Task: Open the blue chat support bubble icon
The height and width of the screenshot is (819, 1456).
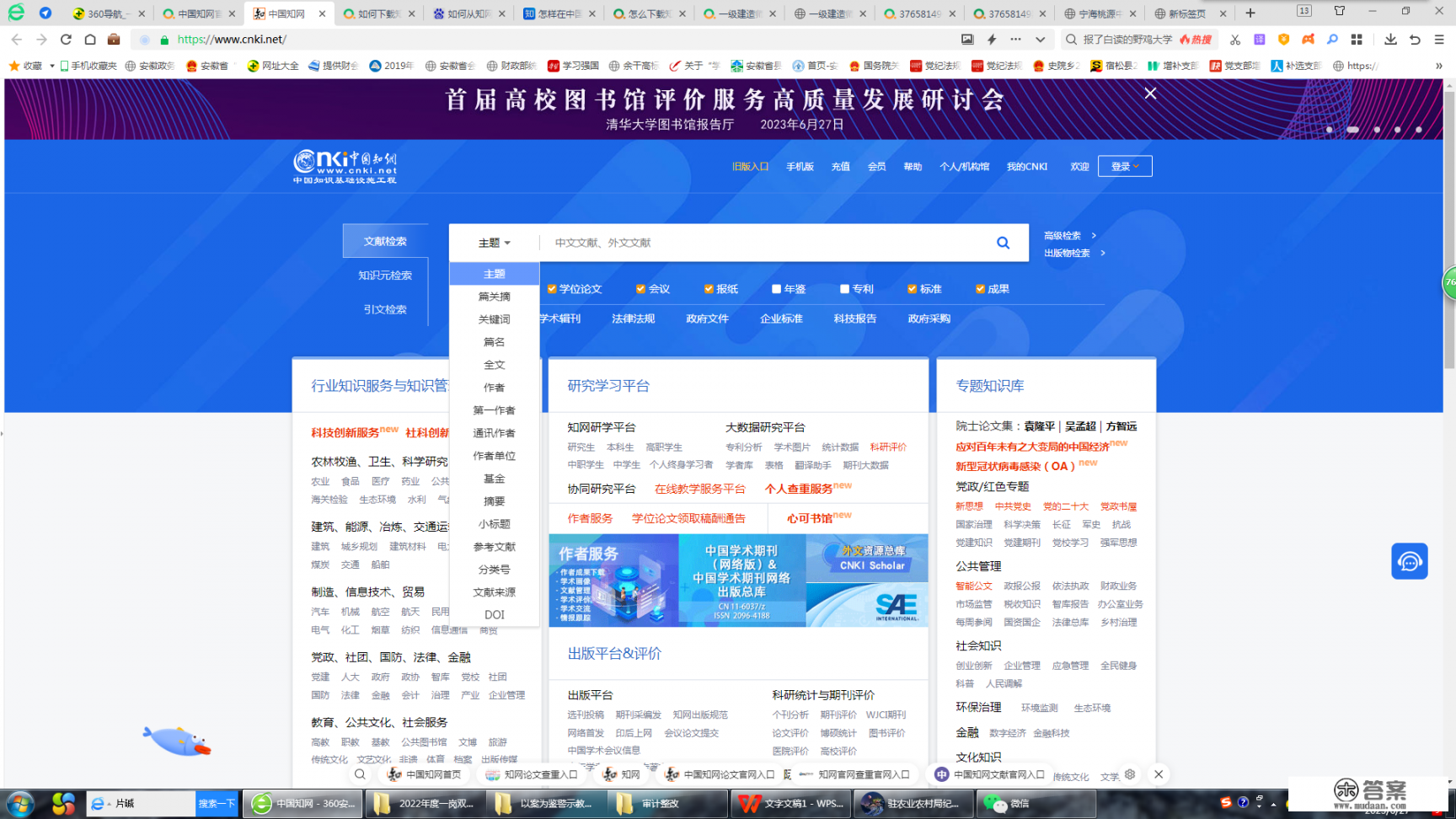Action: point(1410,561)
